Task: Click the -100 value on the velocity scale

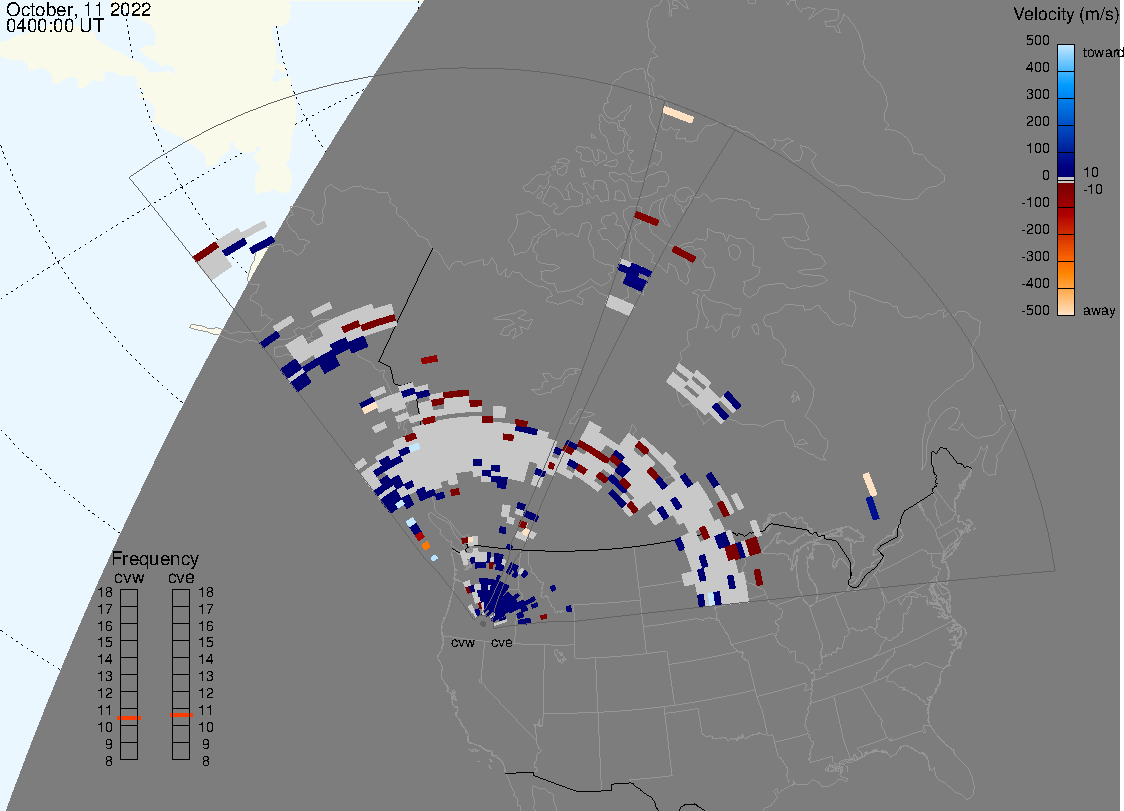Action: pyautogui.click(x=1036, y=202)
